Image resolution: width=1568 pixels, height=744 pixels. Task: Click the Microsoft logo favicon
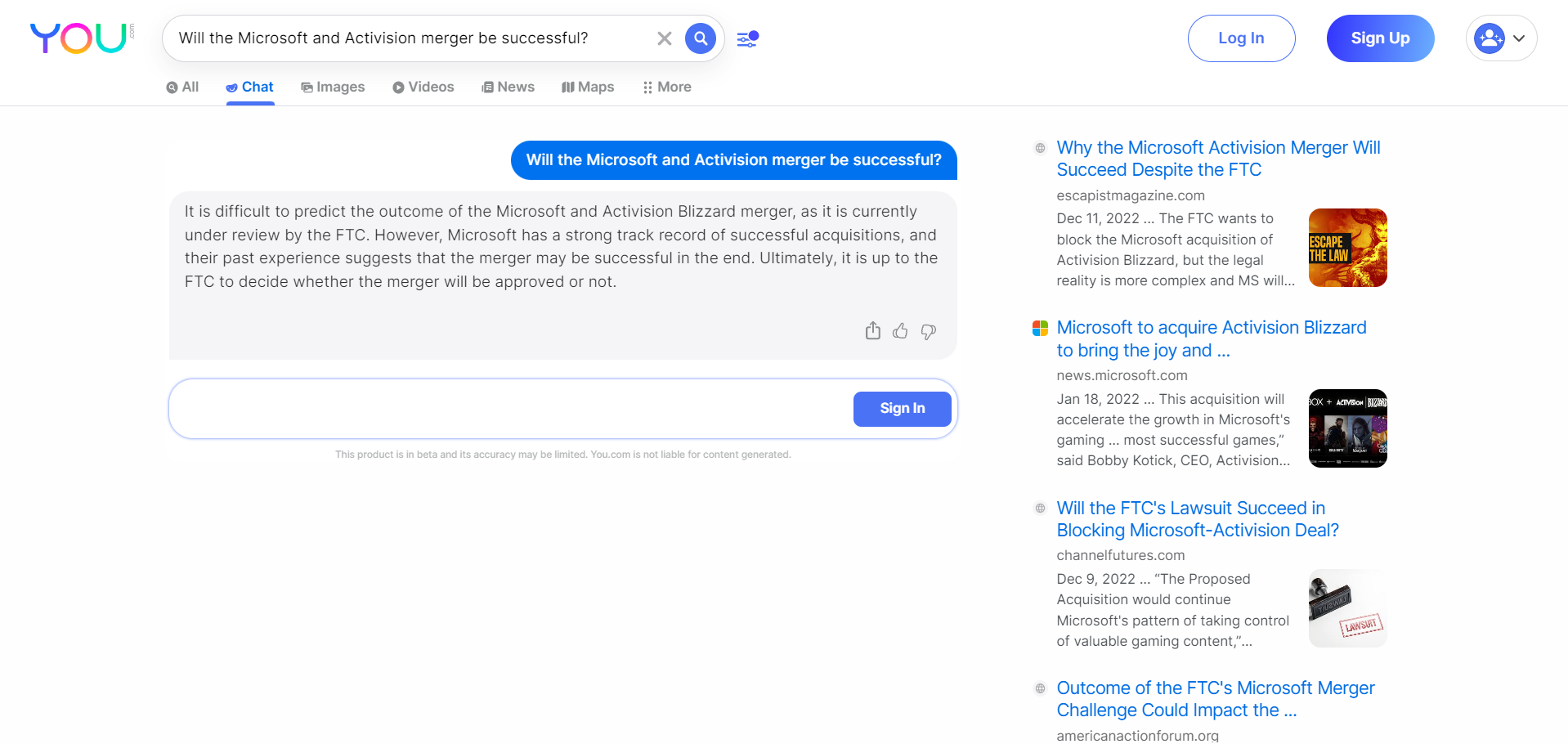click(x=1040, y=329)
